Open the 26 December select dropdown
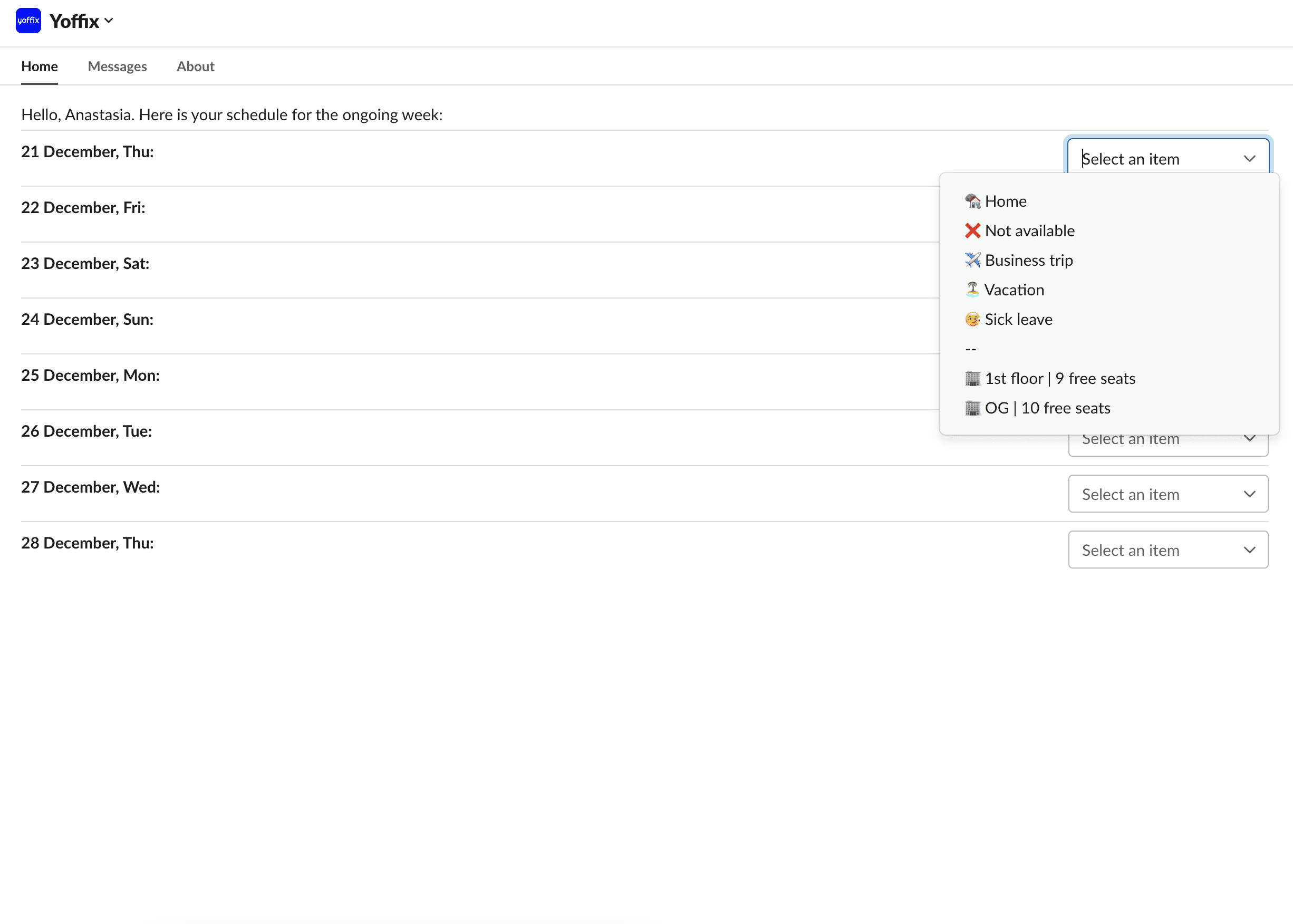The height and width of the screenshot is (924, 1293). (1168, 445)
